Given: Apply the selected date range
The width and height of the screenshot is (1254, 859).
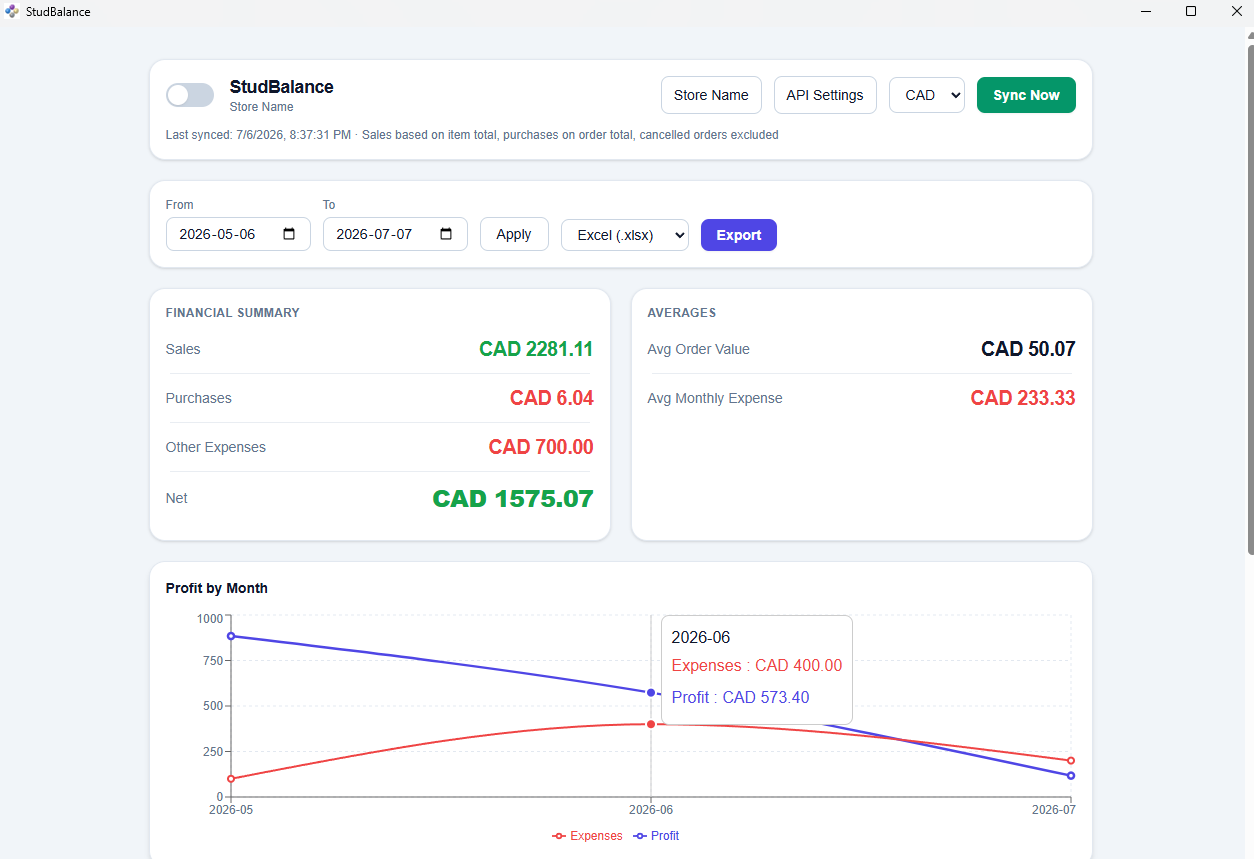Looking at the screenshot, I should (x=514, y=234).
